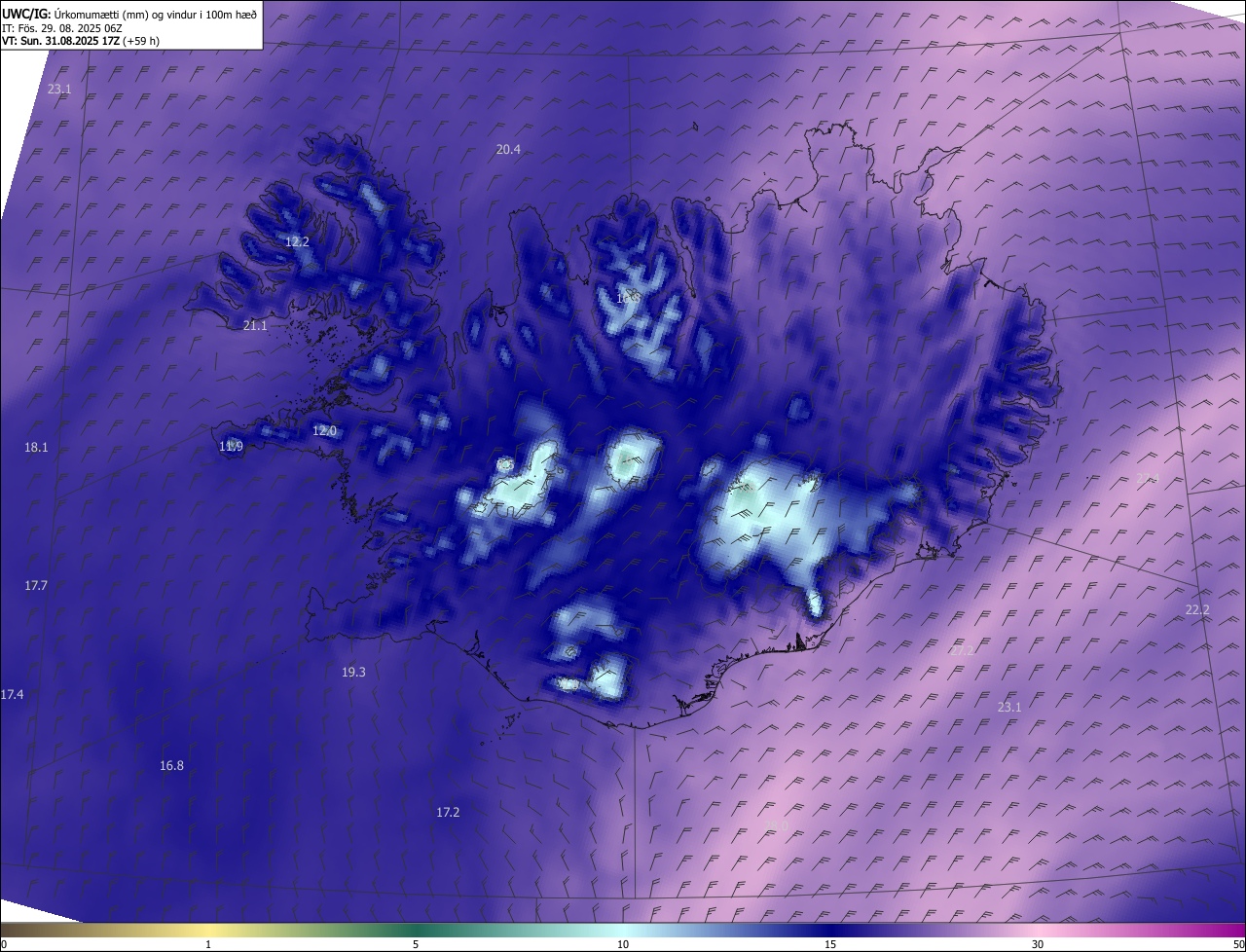Select the 12.2 value label

click(x=297, y=241)
